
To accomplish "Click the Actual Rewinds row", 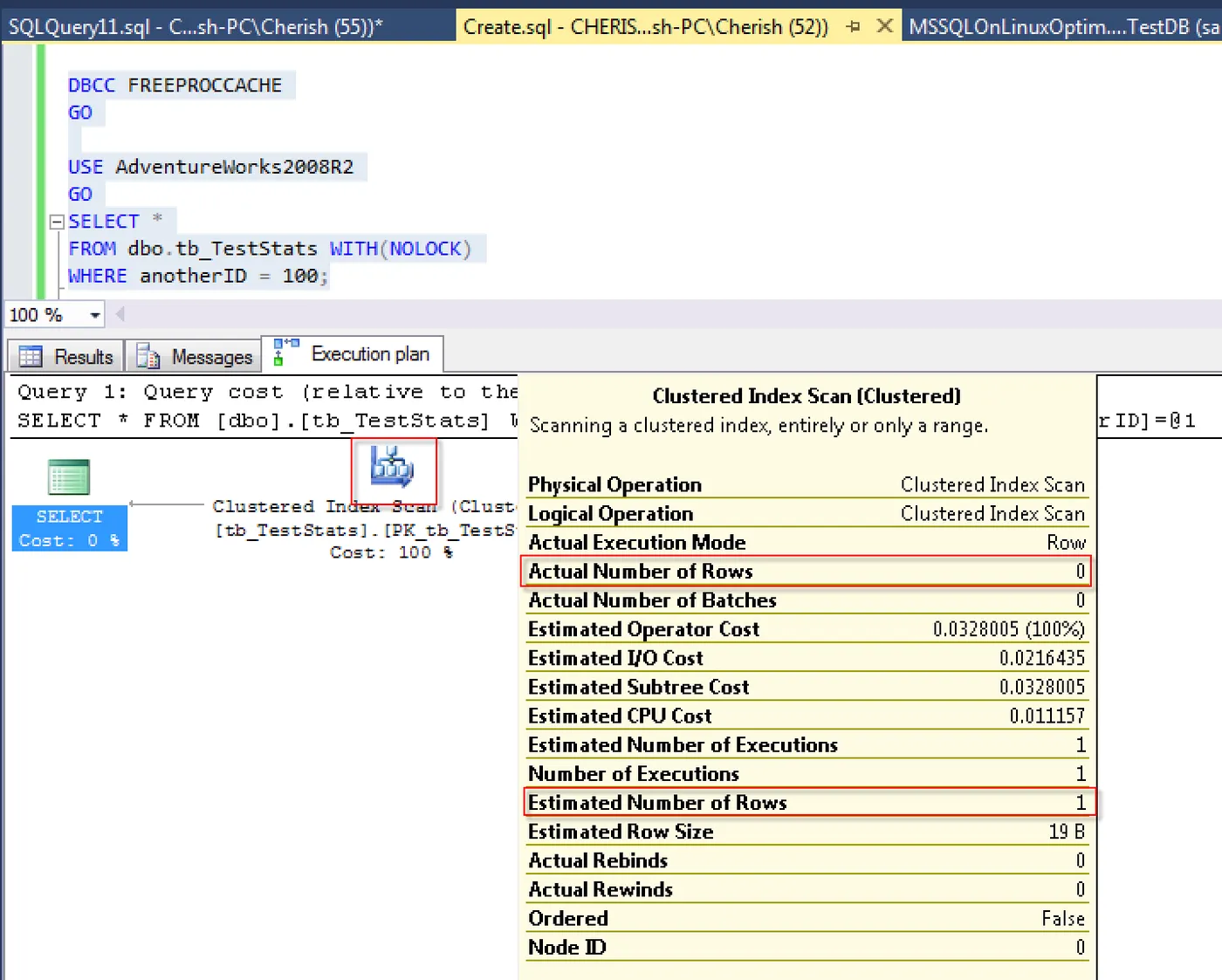I will (807, 888).
